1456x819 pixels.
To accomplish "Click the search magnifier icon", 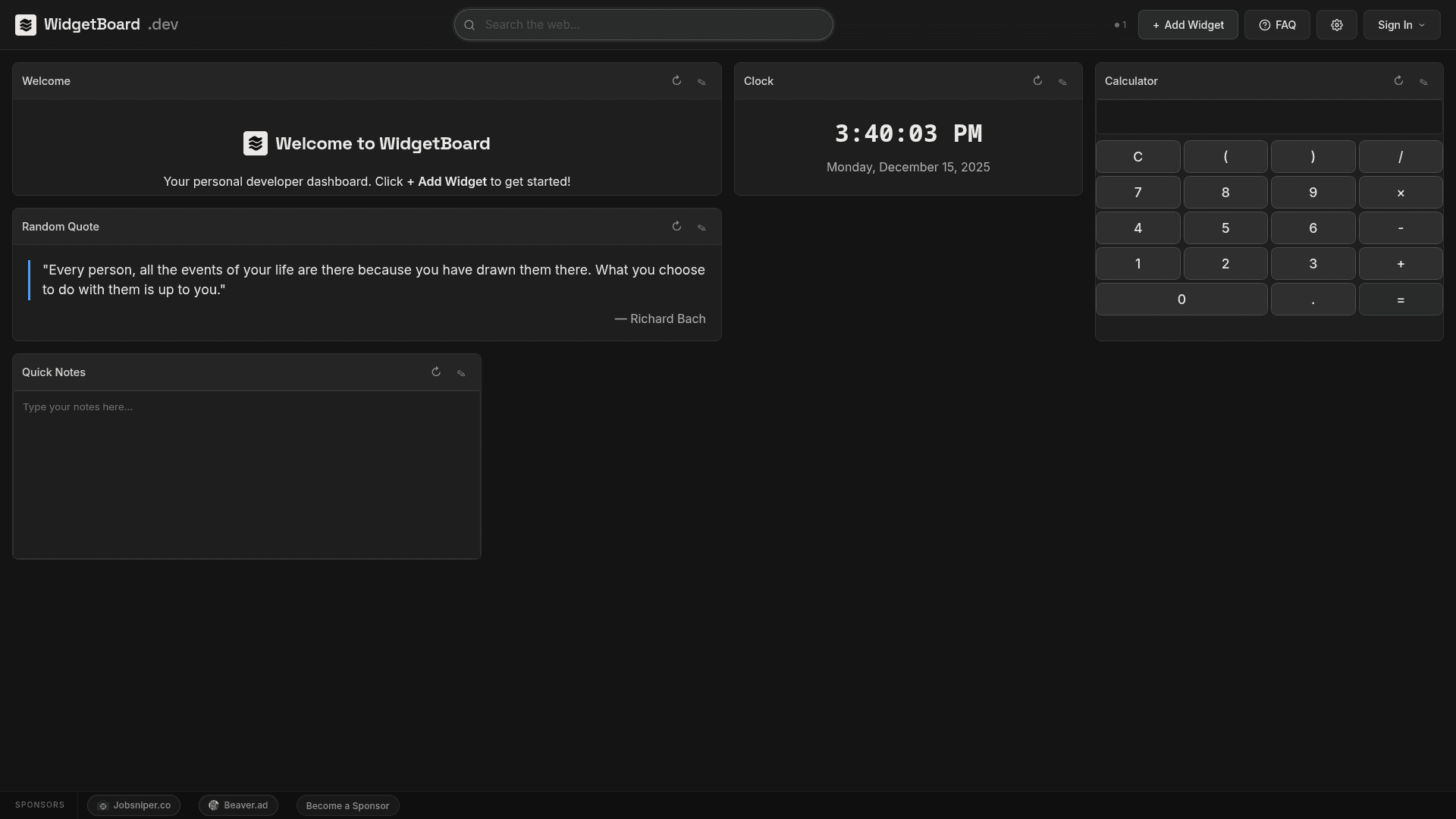I will (469, 24).
